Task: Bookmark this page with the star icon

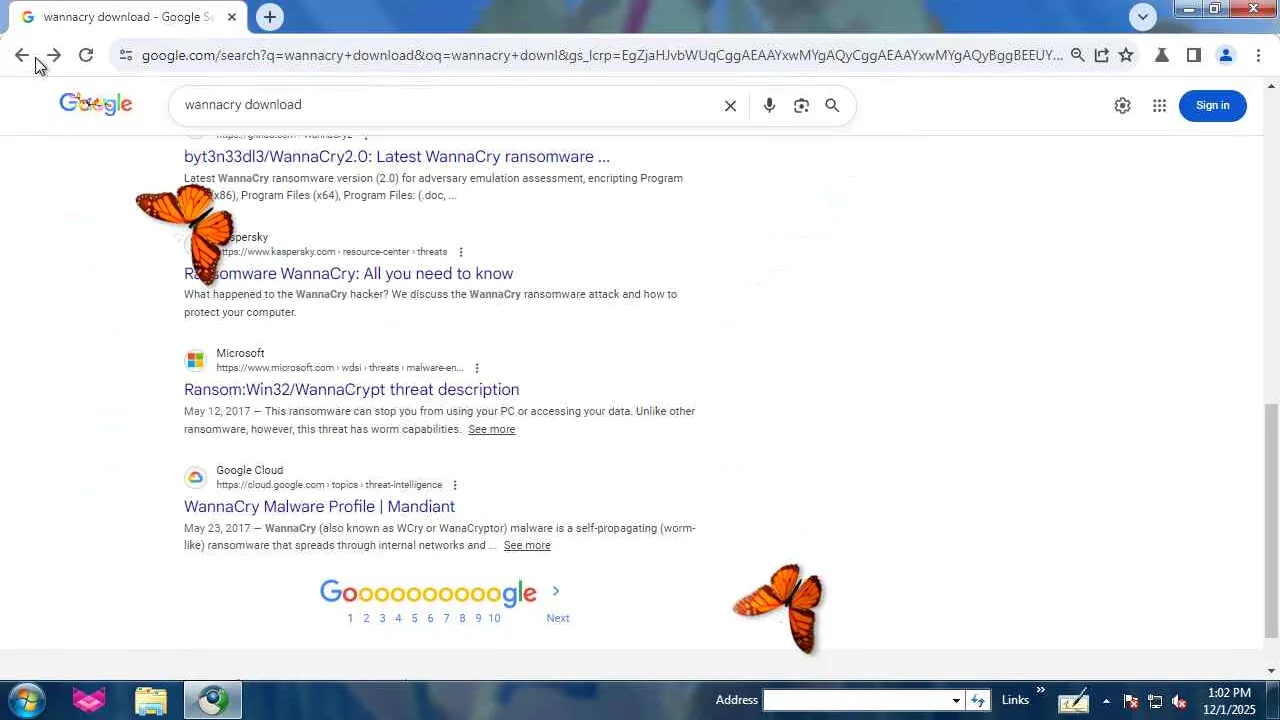Action: click(x=1126, y=56)
